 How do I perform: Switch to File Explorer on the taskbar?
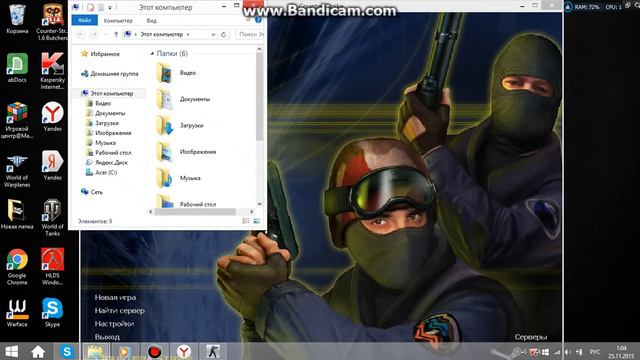click(x=96, y=351)
